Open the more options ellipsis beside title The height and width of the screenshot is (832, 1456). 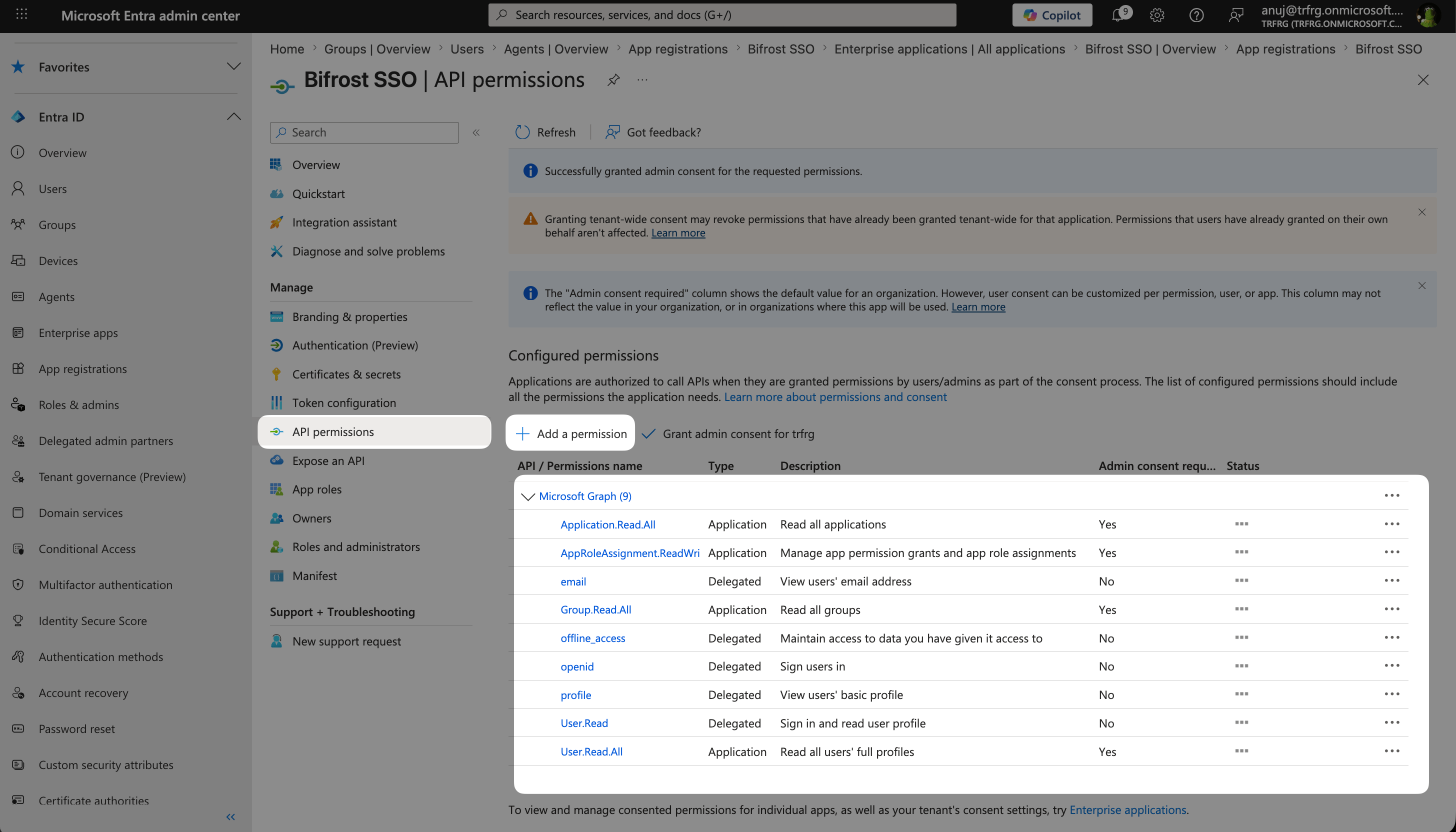coord(642,80)
